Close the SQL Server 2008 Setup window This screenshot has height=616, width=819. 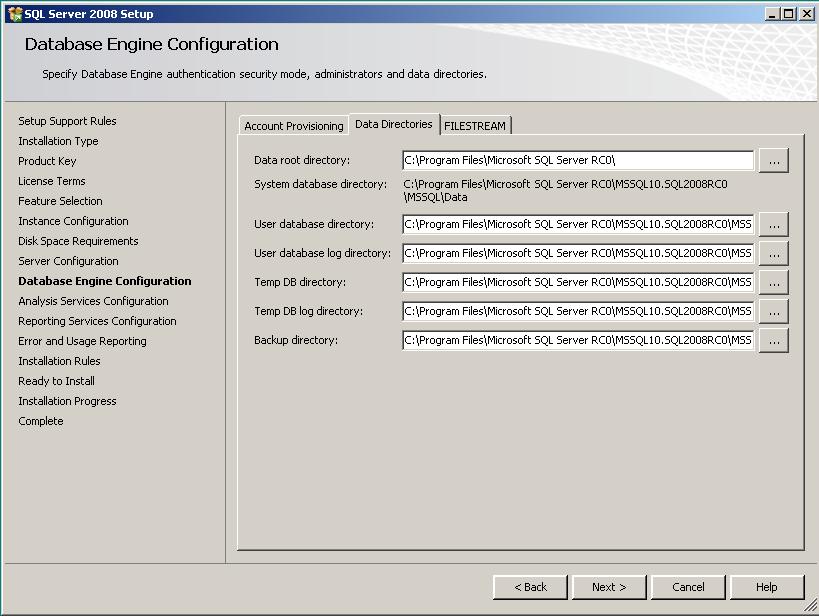807,14
